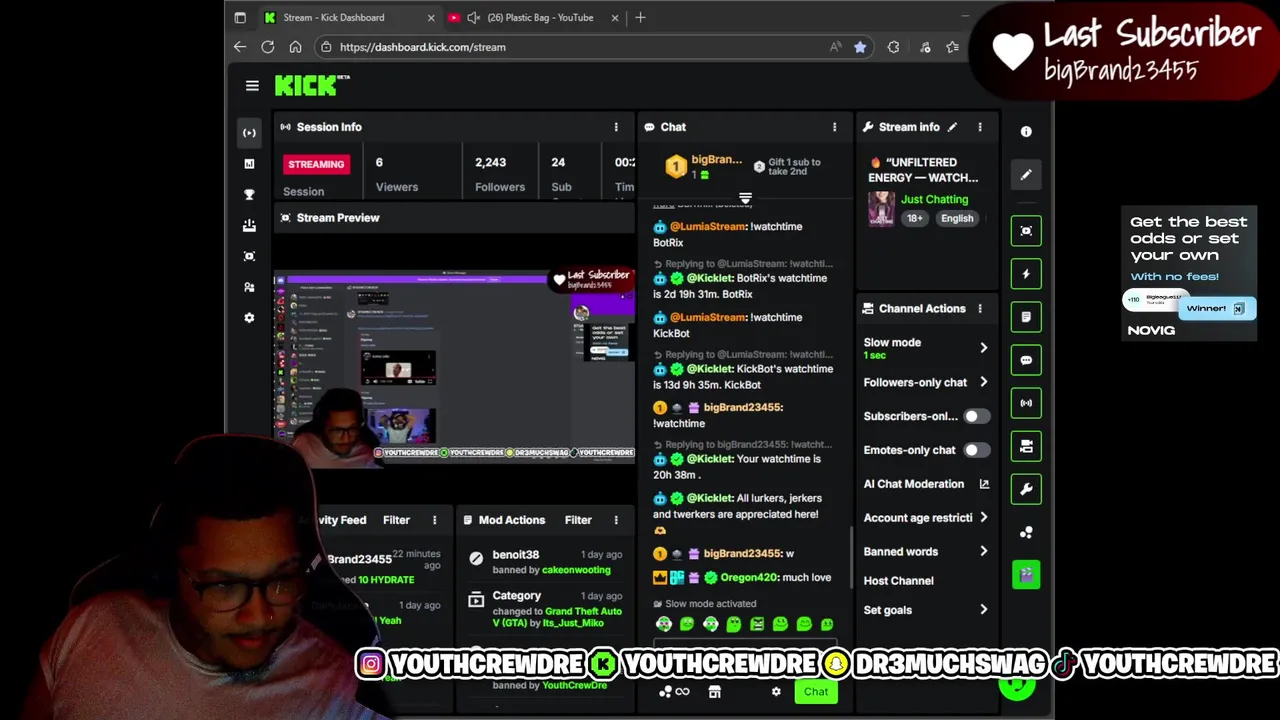This screenshot has height=720, width=1280.
Task: Open Activity Feed three-dot menu
Action: click(434, 520)
